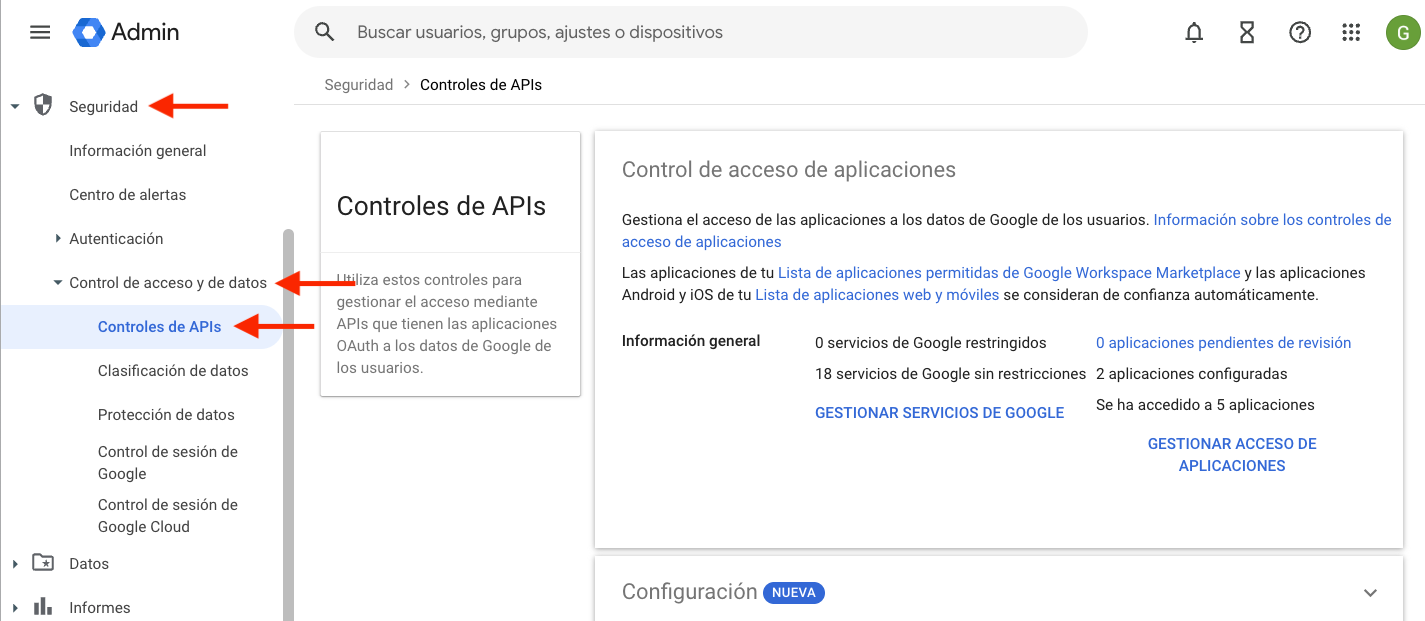The width and height of the screenshot is (1425, 621).
Task: Open the notifications bell
Action: (x=1193, y=32)
